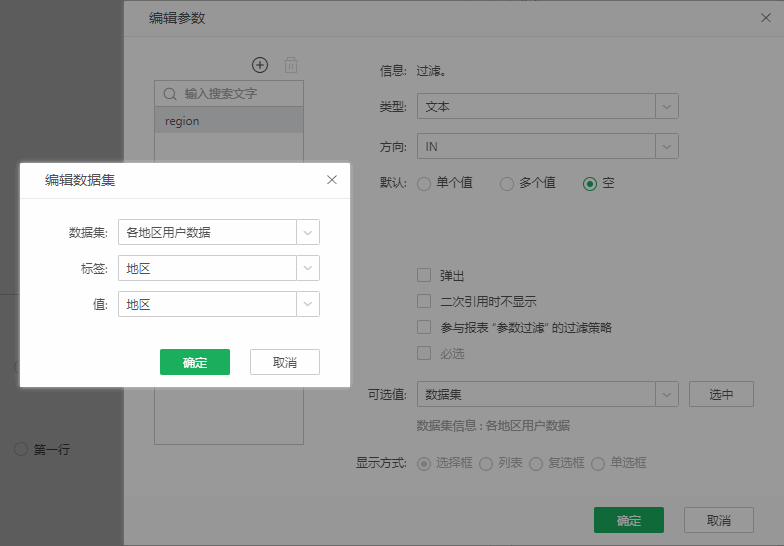Select the 单个值 default radio button
The width and height of the screenshot is (784, 546).
coord(424,184)
